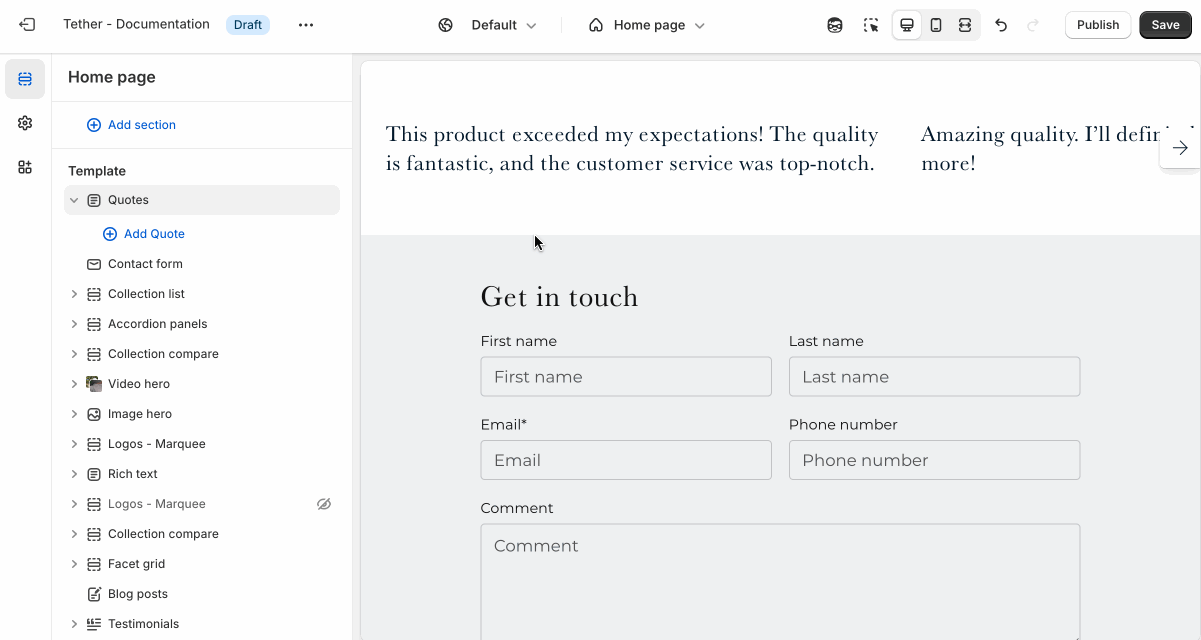This screenshot has height=640, width=1201.
Task: Click the 'Tether - Documentation' theme name
Action: coord(136,25)
